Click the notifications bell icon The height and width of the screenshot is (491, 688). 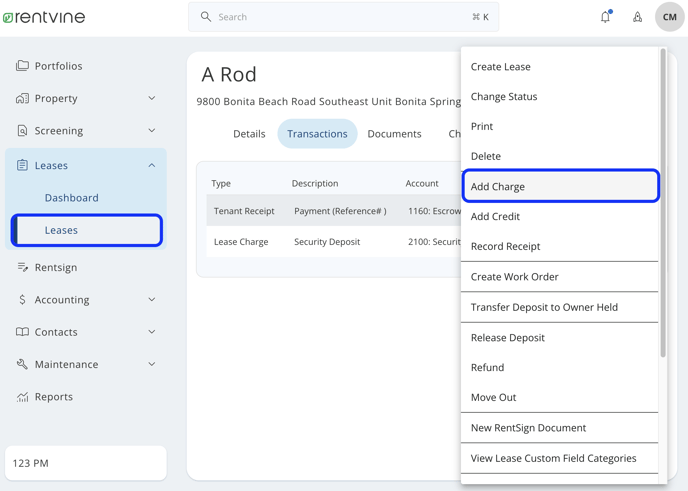point(606,17)
